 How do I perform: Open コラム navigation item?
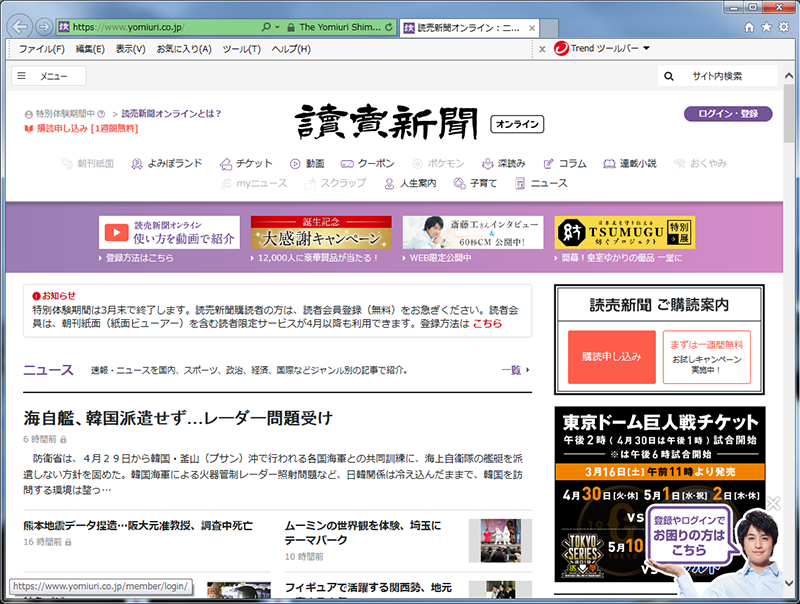pyautogui.click(x=565, y=163)
